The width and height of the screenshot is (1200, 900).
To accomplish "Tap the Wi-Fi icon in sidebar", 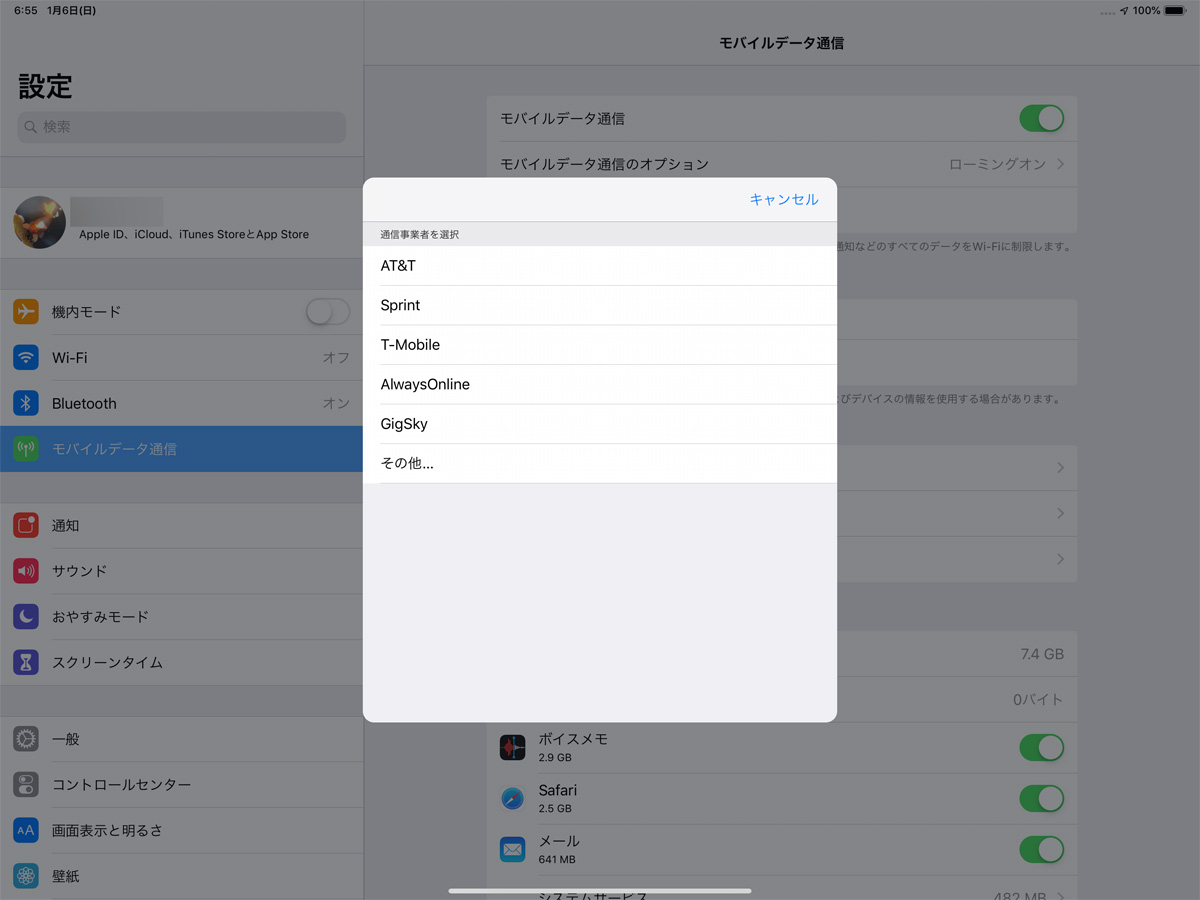I will coord(26,358).
